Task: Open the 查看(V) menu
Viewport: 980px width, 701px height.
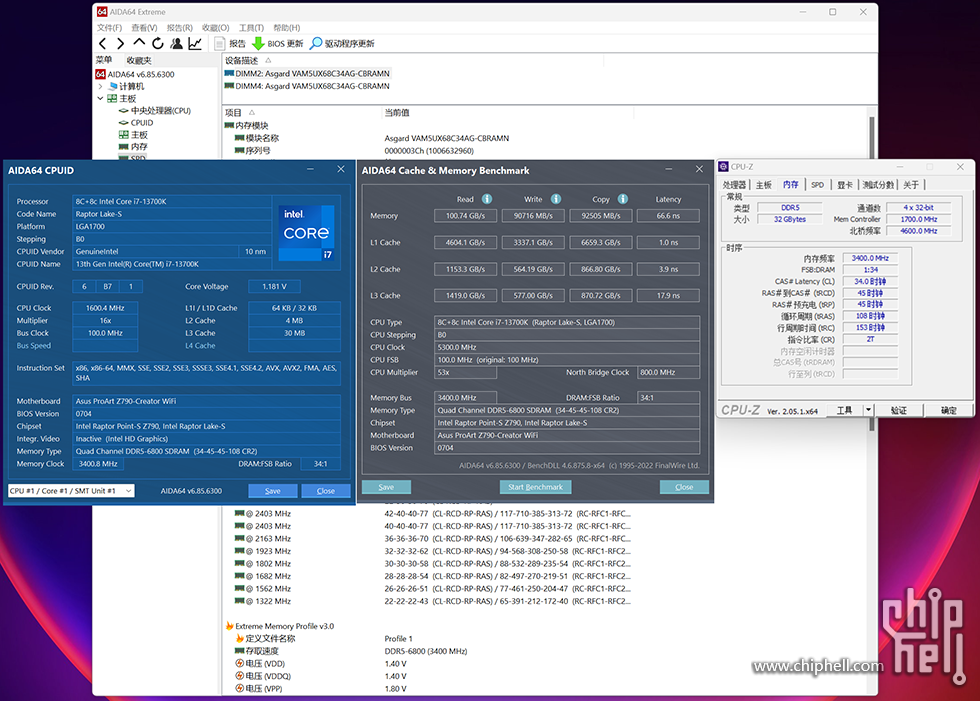Action: point(144,27)
